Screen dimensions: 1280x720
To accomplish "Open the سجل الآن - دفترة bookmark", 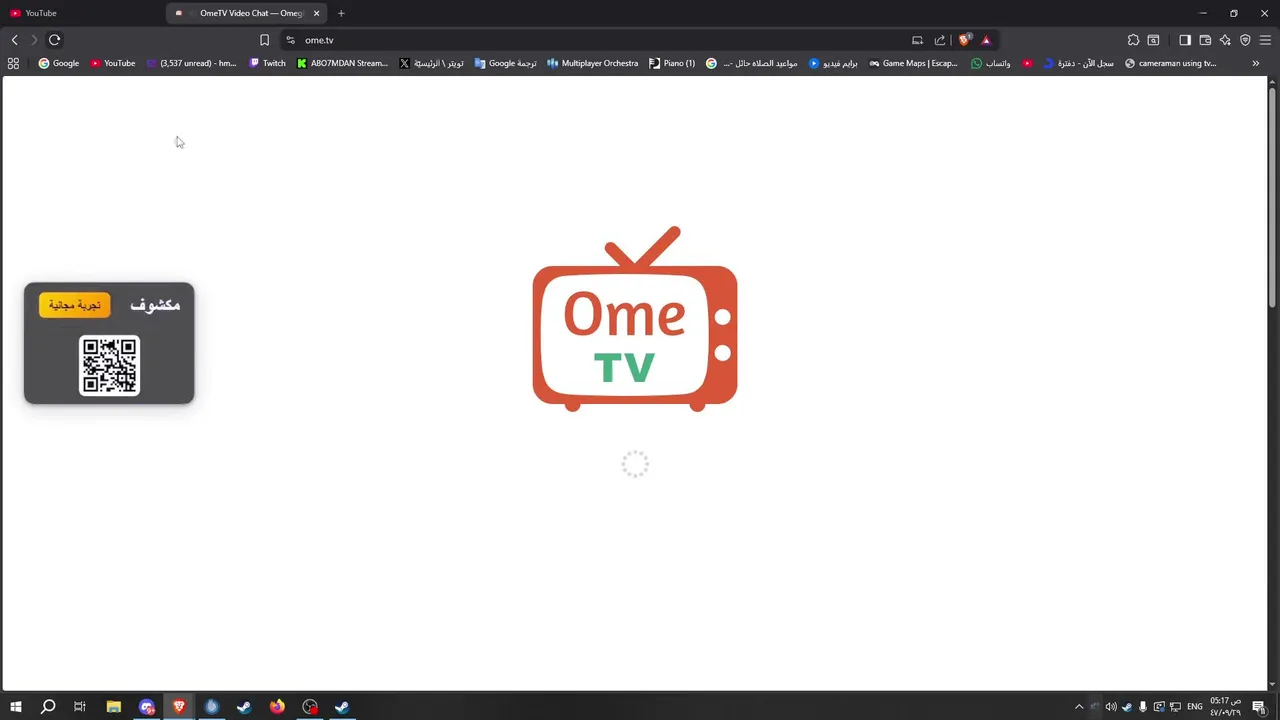I will [1078, 63].
